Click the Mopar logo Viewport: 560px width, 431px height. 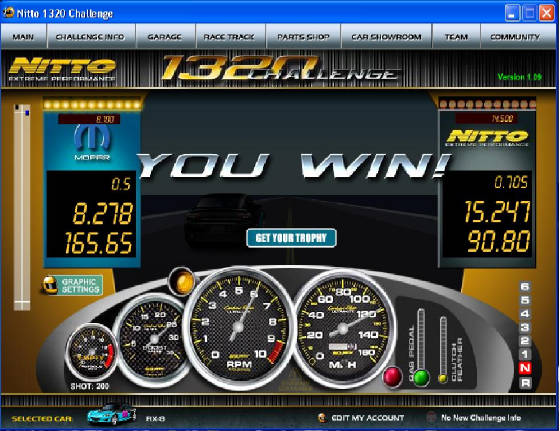(x=92, y=142)
